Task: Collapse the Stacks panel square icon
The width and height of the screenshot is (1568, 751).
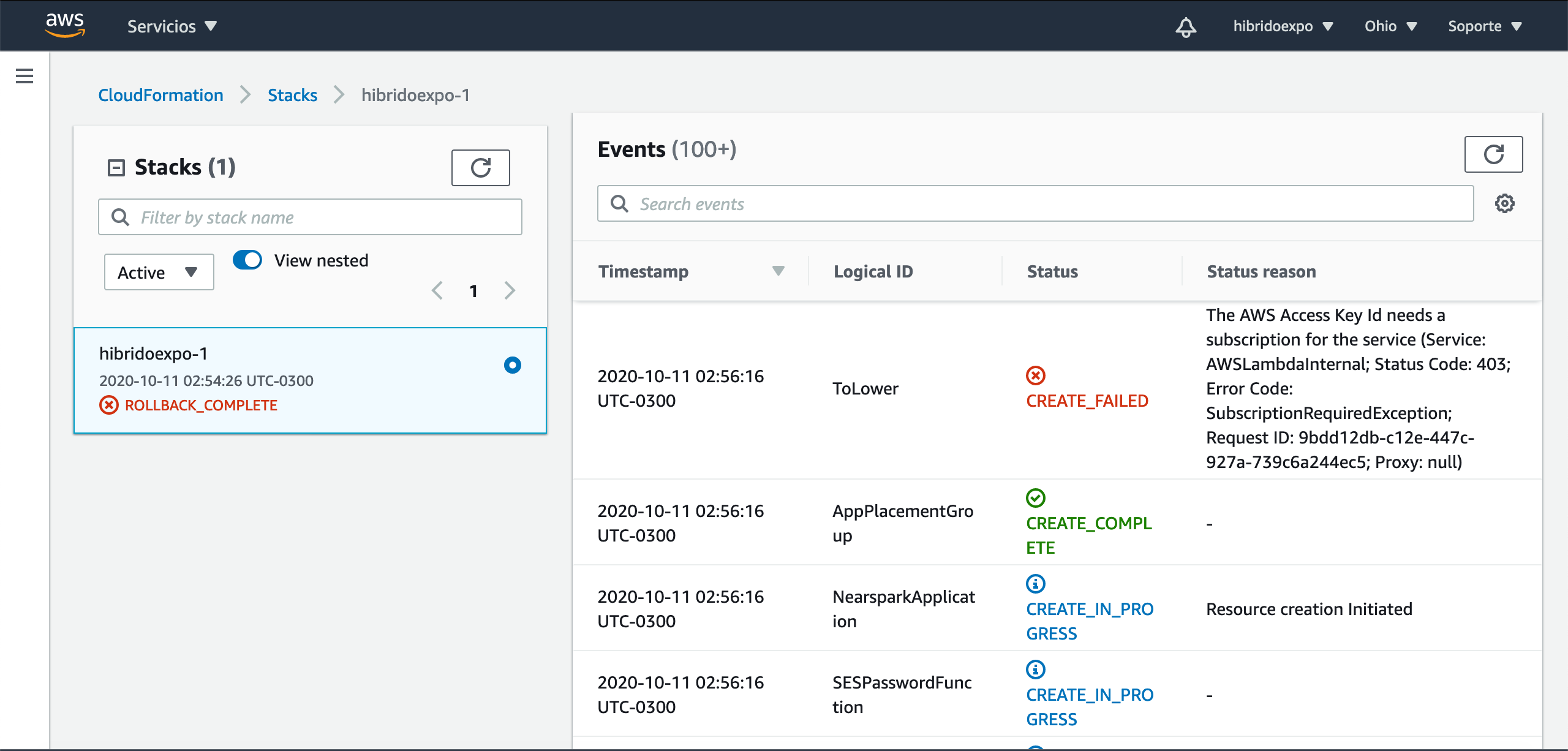Action: tap(116, 167)
